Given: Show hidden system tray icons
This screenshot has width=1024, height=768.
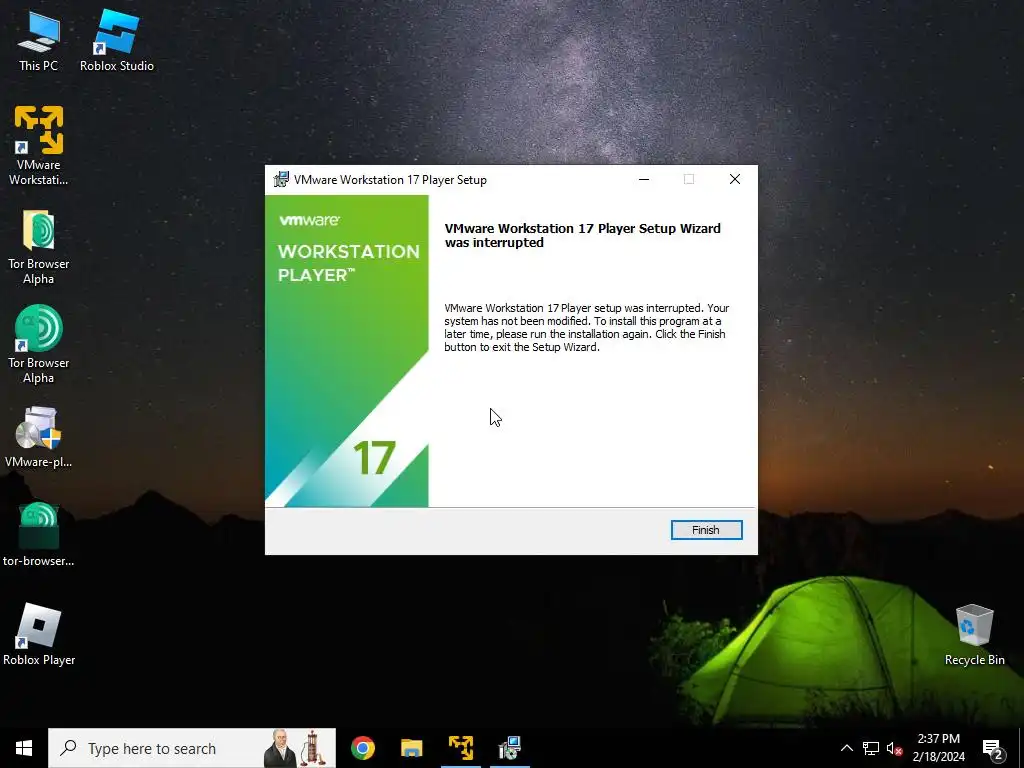Looking at the screenshot, I should coord(846,748).
